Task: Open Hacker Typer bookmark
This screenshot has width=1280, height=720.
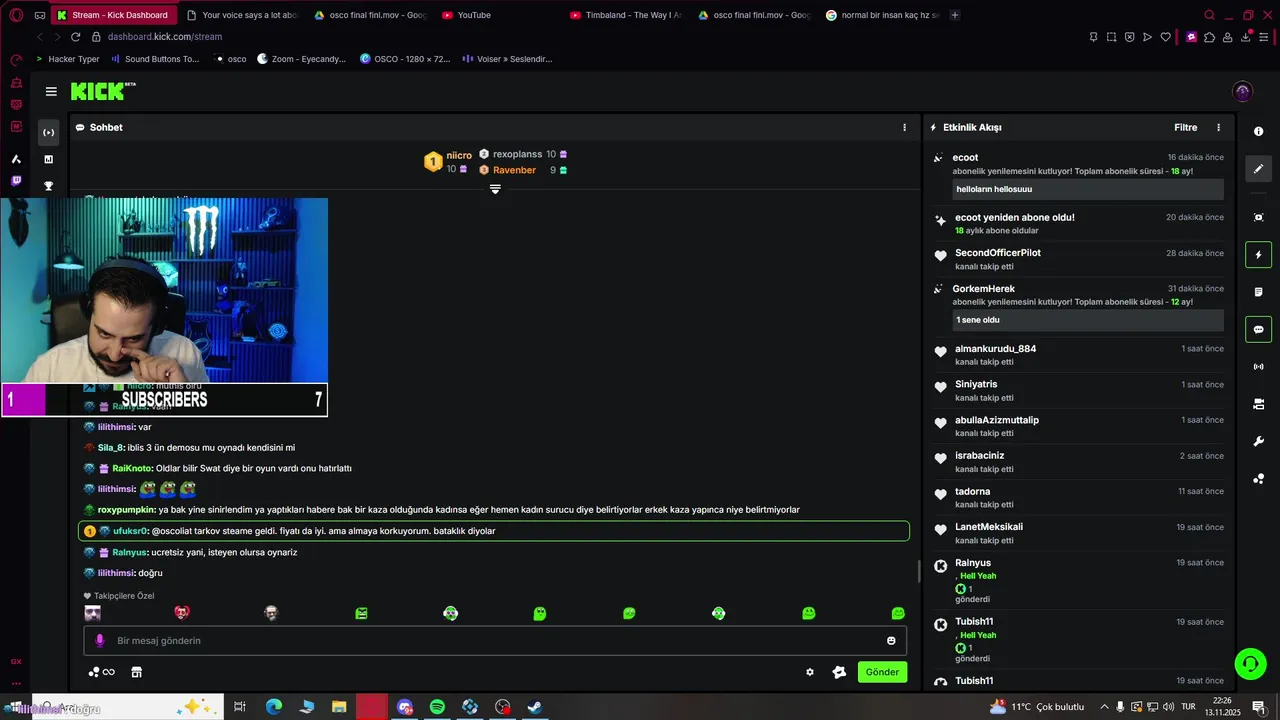Action: pyautogui.click(x=68, y=59)
